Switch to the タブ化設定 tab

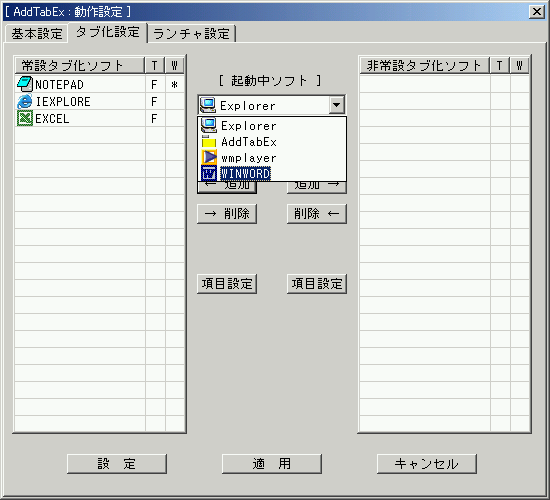[x=108, y=32]
